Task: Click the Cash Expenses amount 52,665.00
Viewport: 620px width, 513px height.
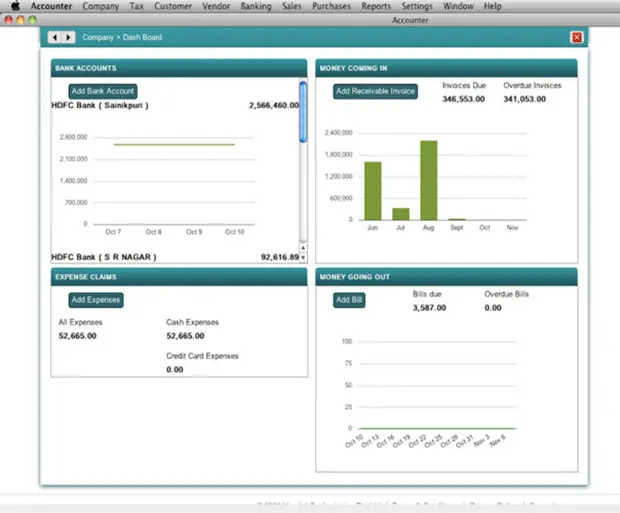Action: point(185,336)
